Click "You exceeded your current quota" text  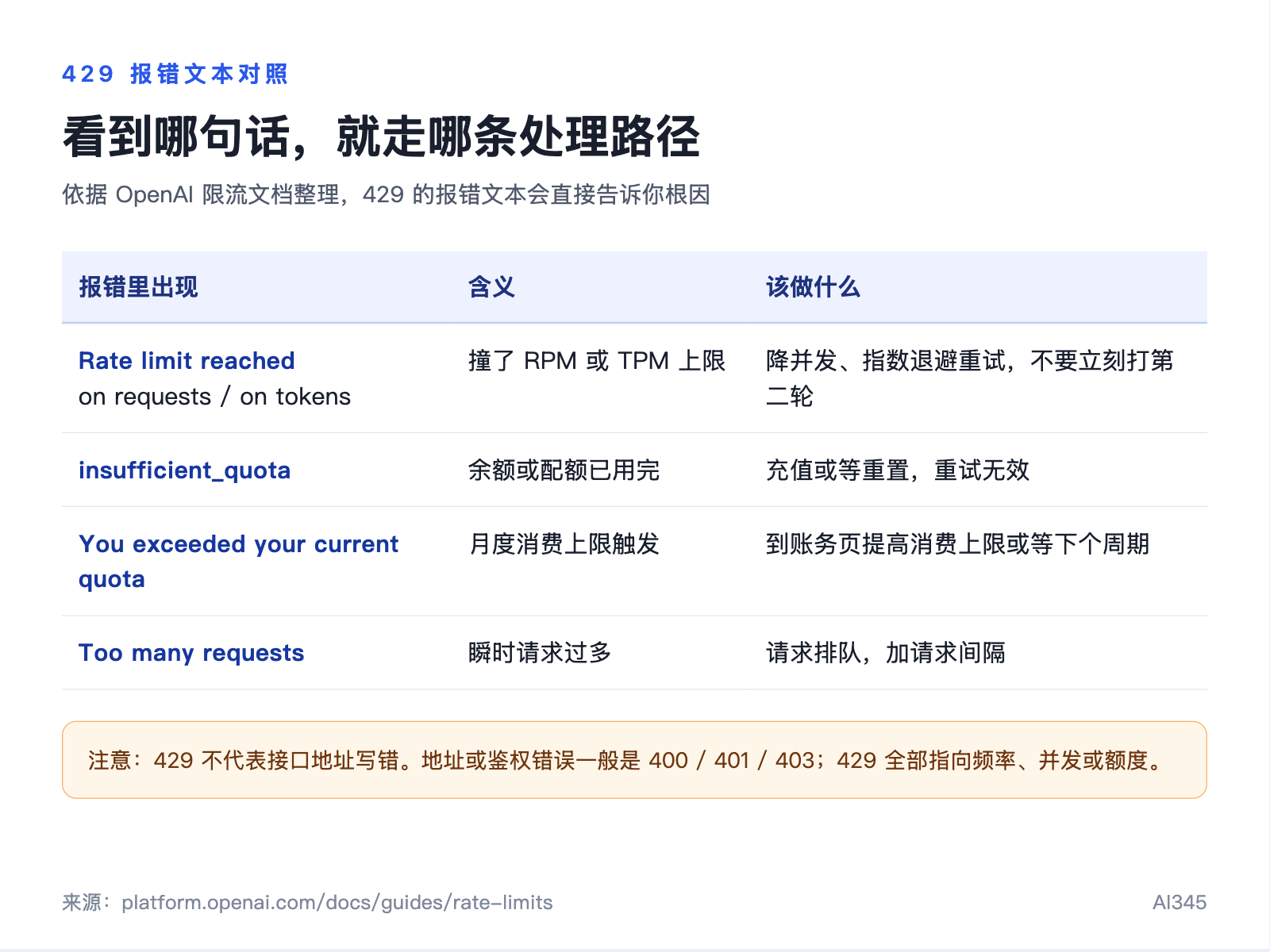pyautogui.click(x=238, y=562)
